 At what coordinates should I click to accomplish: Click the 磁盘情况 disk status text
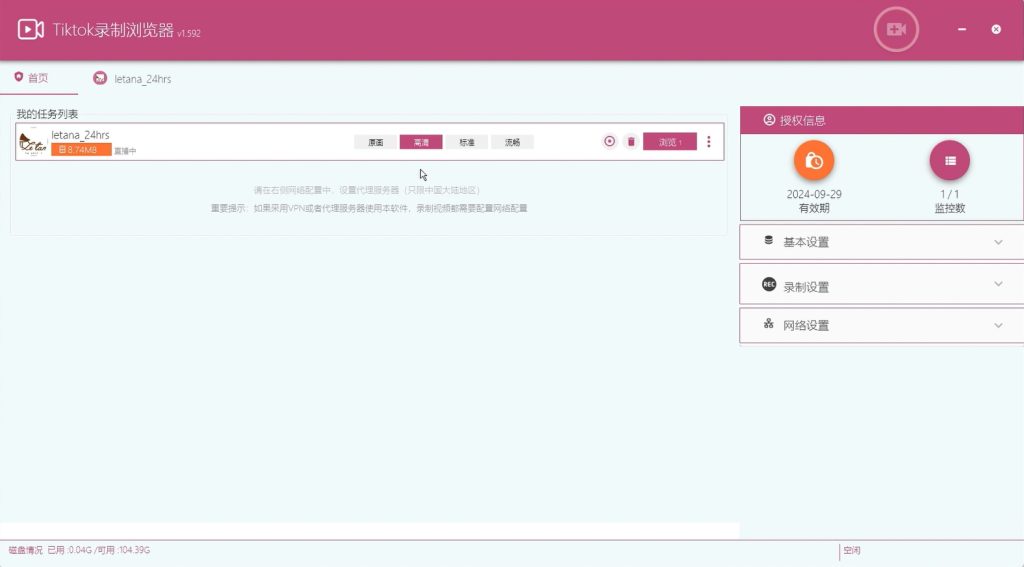(x=79, y=550)
